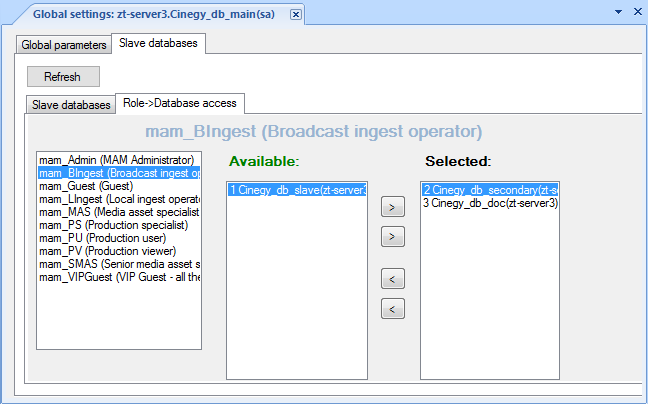
Task: Select the mam_Guest (Guest) role
Action: (119, 186)
